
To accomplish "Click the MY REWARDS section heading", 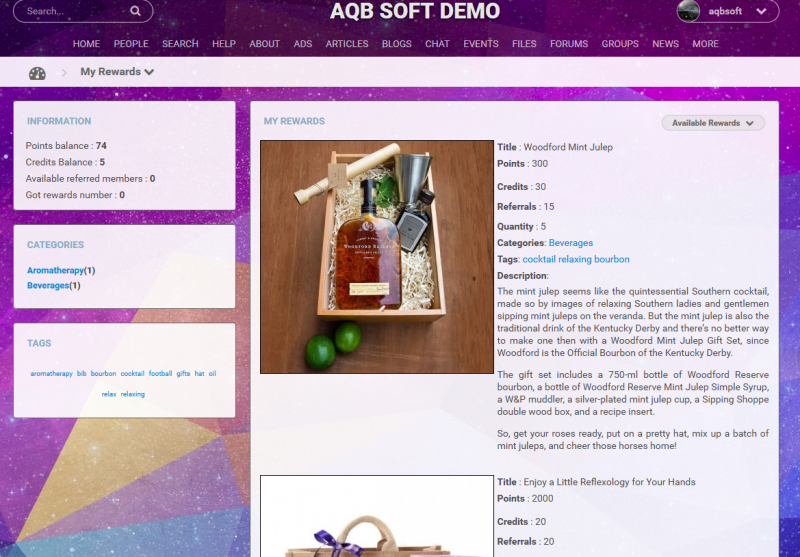I will click(294, 121).
